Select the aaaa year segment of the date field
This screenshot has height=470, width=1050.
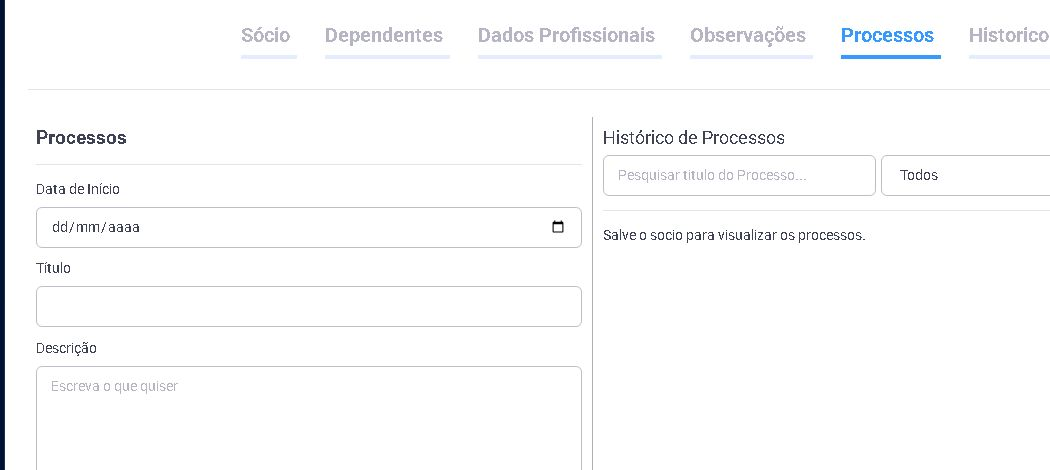(x=123, y=227)
